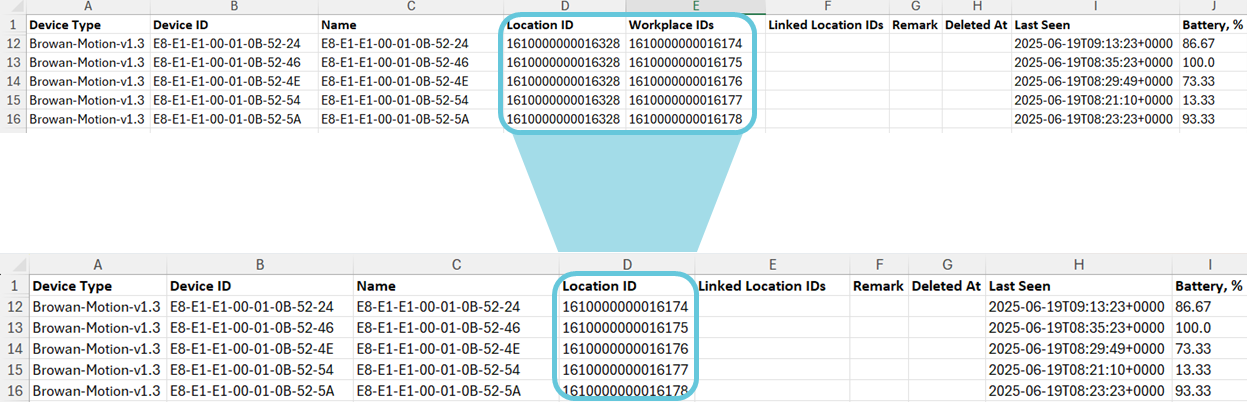Select row 14 header in lower spreadsheet

pos(14,348)
